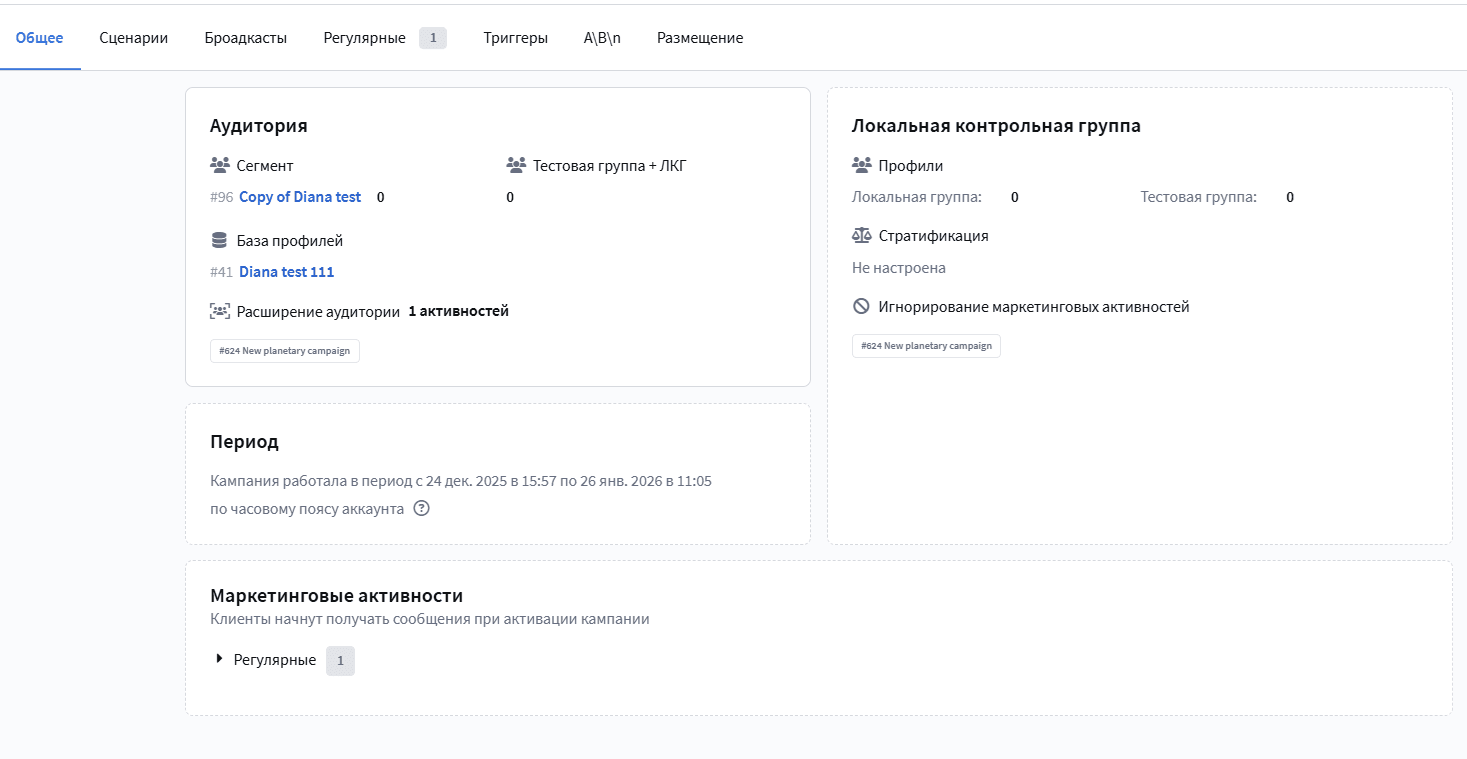This screenshot has height=759, width=1467.
Task: Click the campaign period dates text
Action: point(461,481)
